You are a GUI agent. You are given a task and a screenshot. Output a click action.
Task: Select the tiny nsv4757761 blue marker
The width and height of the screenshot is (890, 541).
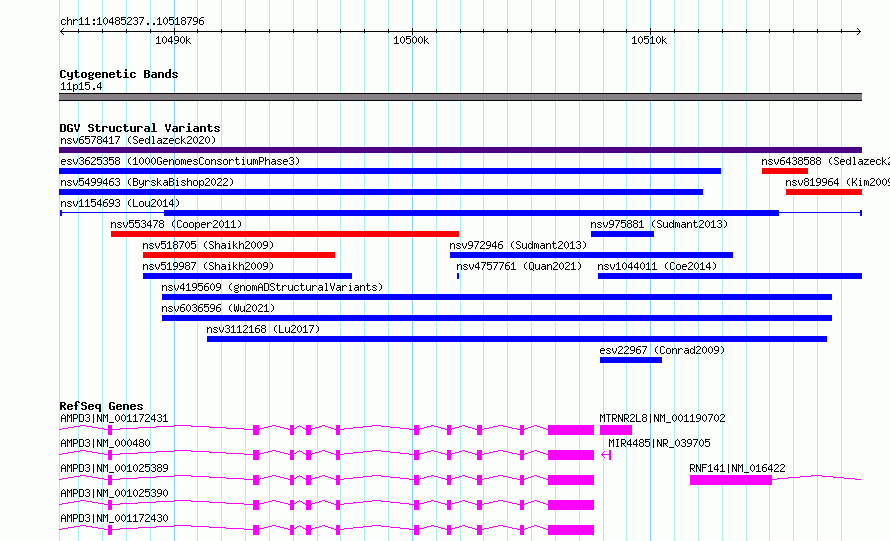pos(458,276)
